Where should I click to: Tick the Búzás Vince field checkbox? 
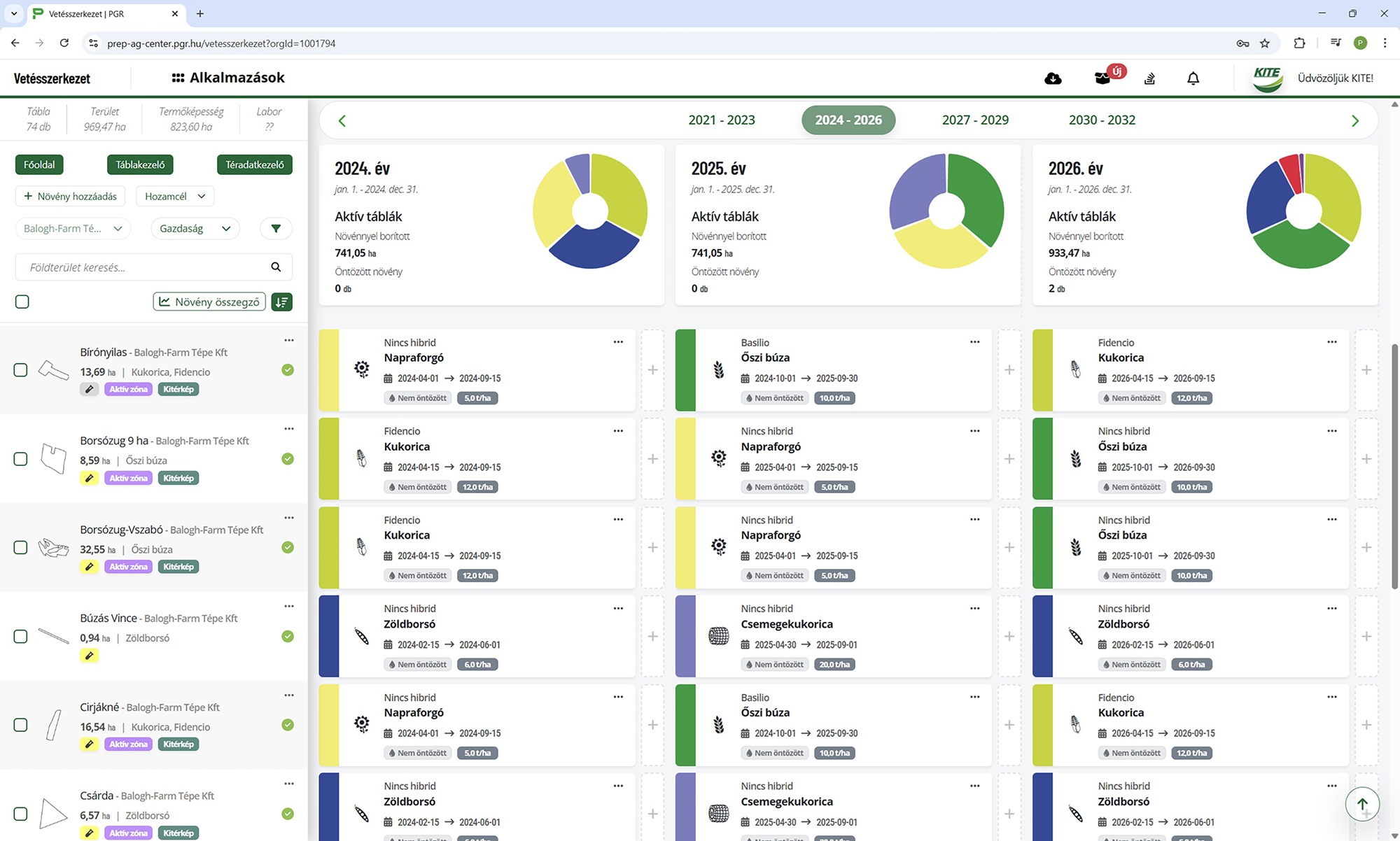point(21,637)
